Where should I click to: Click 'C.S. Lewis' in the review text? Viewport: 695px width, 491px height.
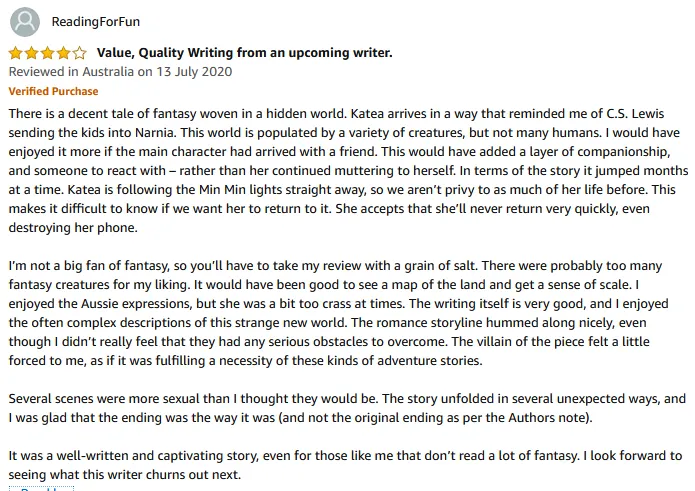point(635,113)
